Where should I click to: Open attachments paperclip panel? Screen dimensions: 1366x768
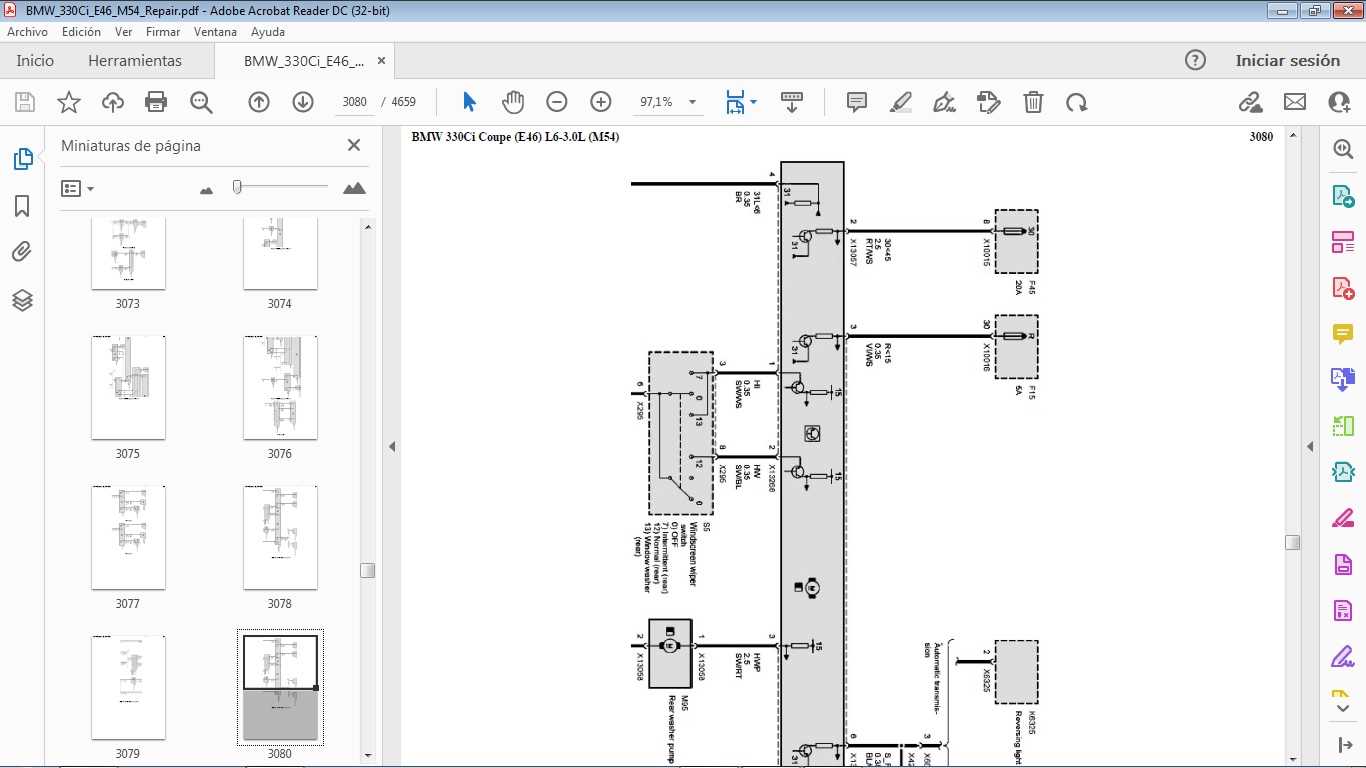click(22, 252)
